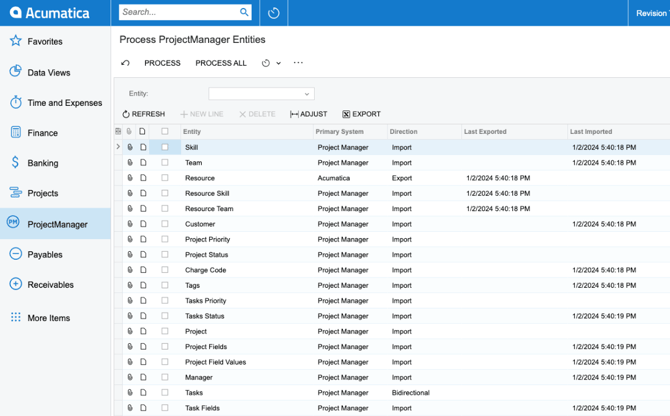Click the Time and Expenses stopwatch icon
The height and width of the screenshot is (416, 670).
16,102
